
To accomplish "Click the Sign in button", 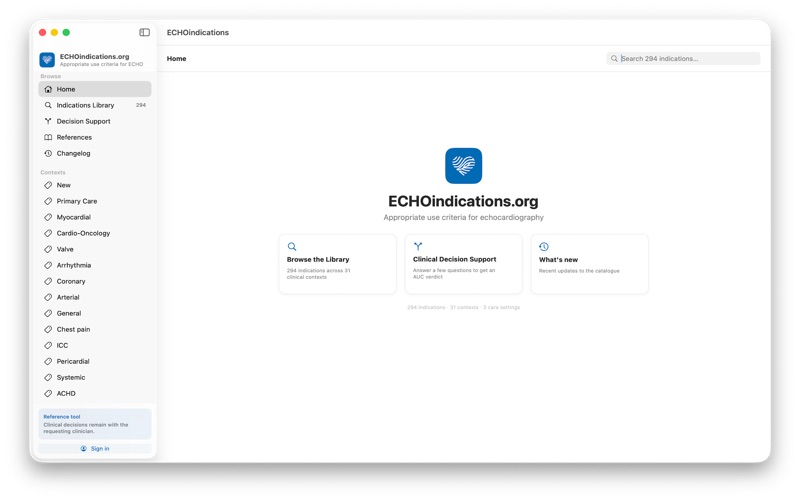I will [x=95, y=448].
